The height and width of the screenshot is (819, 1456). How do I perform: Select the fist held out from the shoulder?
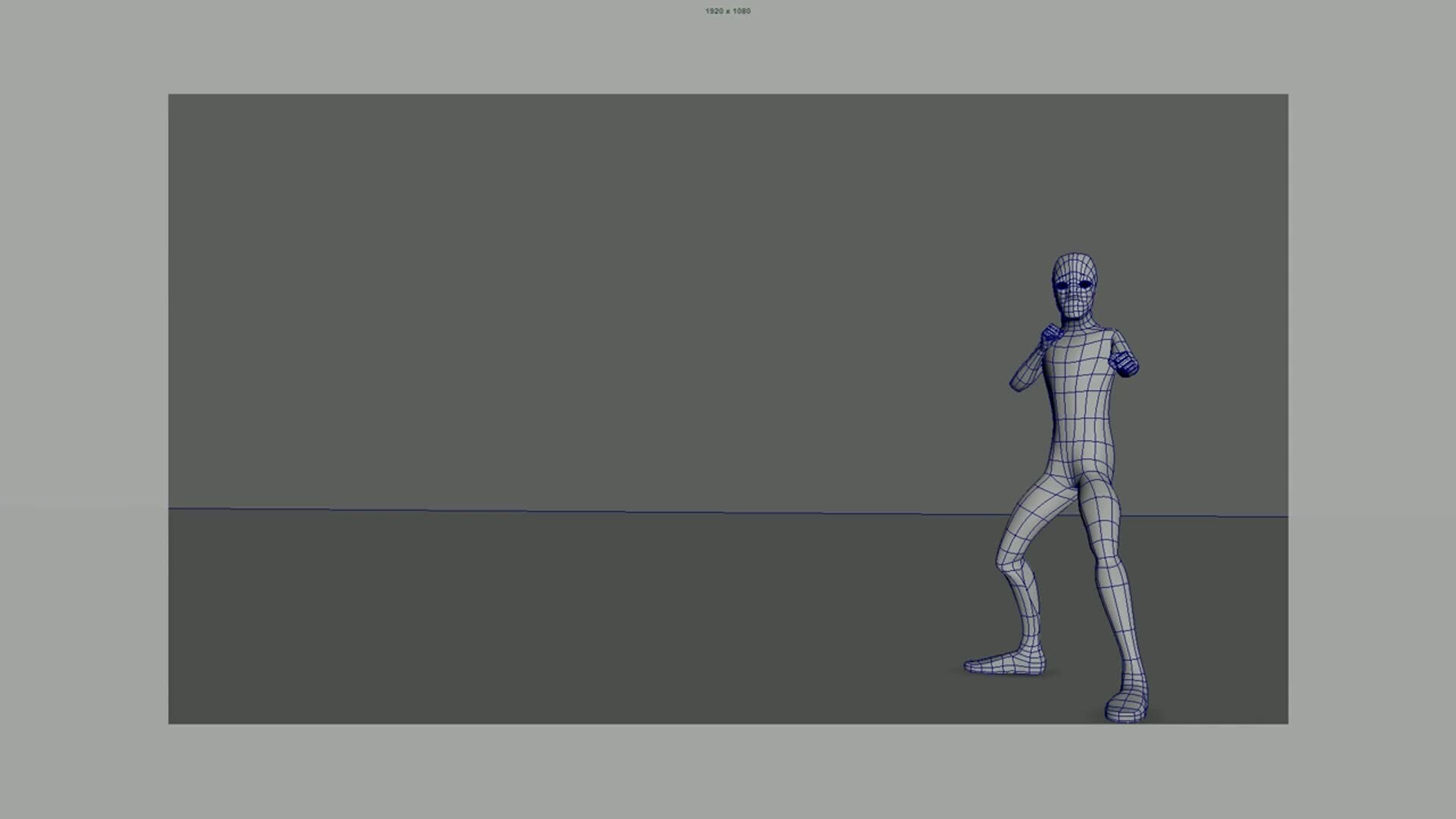pyautogui.click(x=1125, y=362)
